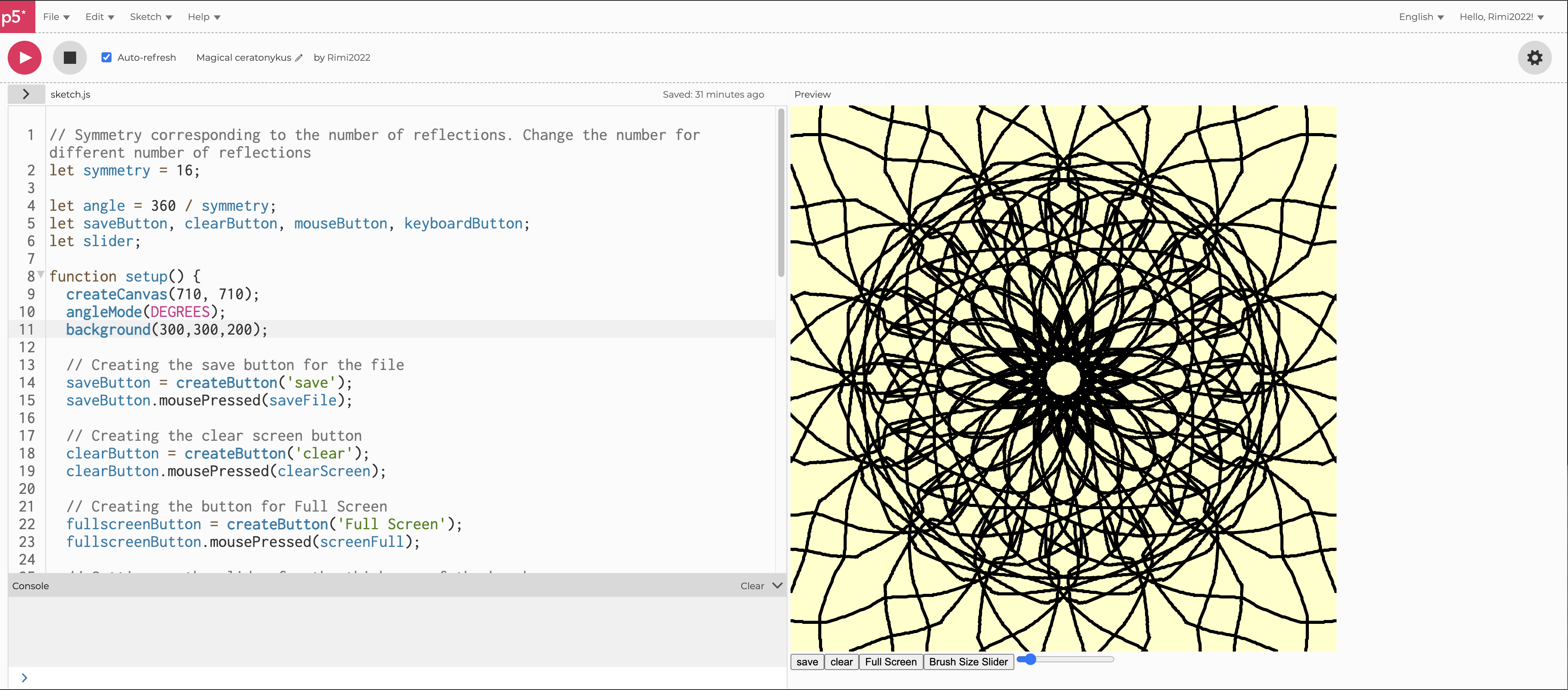Click line number 14 in the gutter
This screenshot has width=1568, height=690.
(x=27, y=382)
